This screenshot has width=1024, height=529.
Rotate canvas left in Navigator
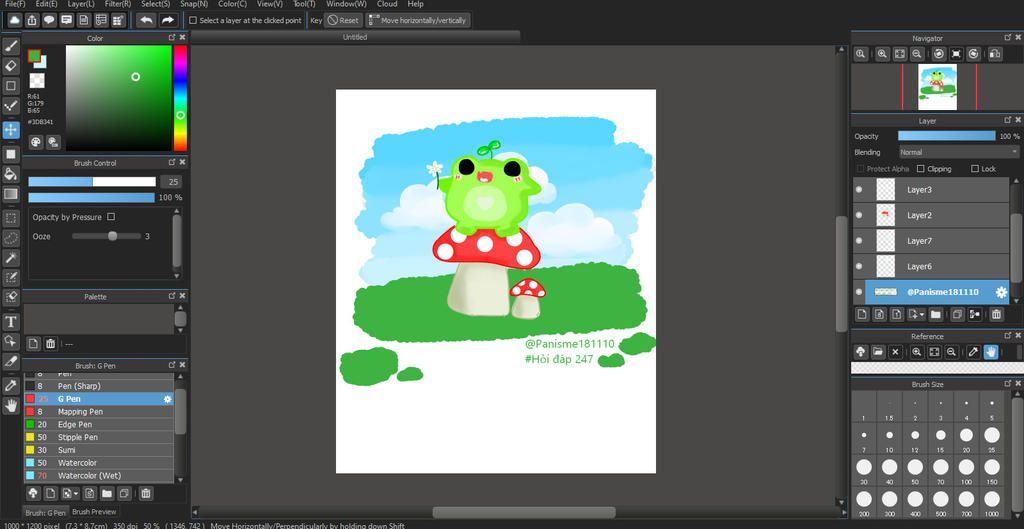939,54
